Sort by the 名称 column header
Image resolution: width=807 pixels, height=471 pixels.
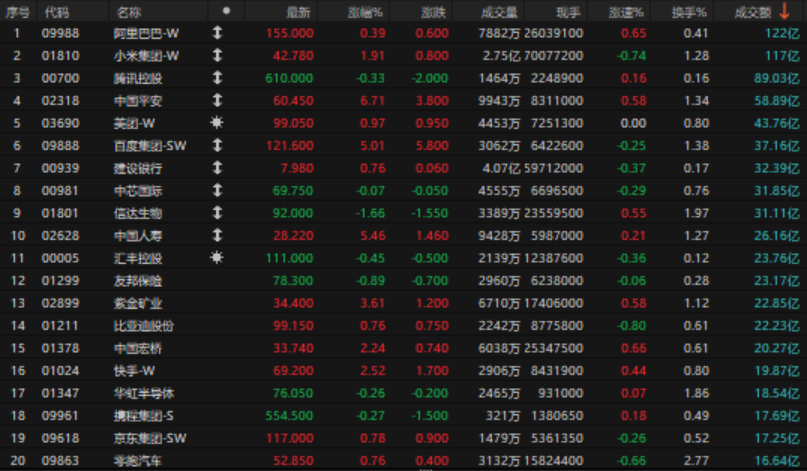click(129, 12)
